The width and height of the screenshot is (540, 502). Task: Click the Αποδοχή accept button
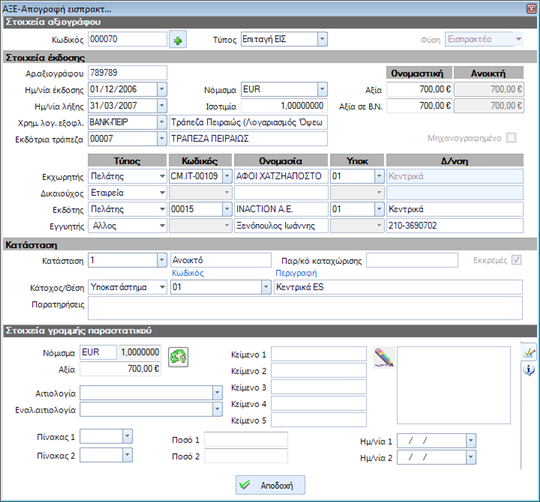pos(270,485)
